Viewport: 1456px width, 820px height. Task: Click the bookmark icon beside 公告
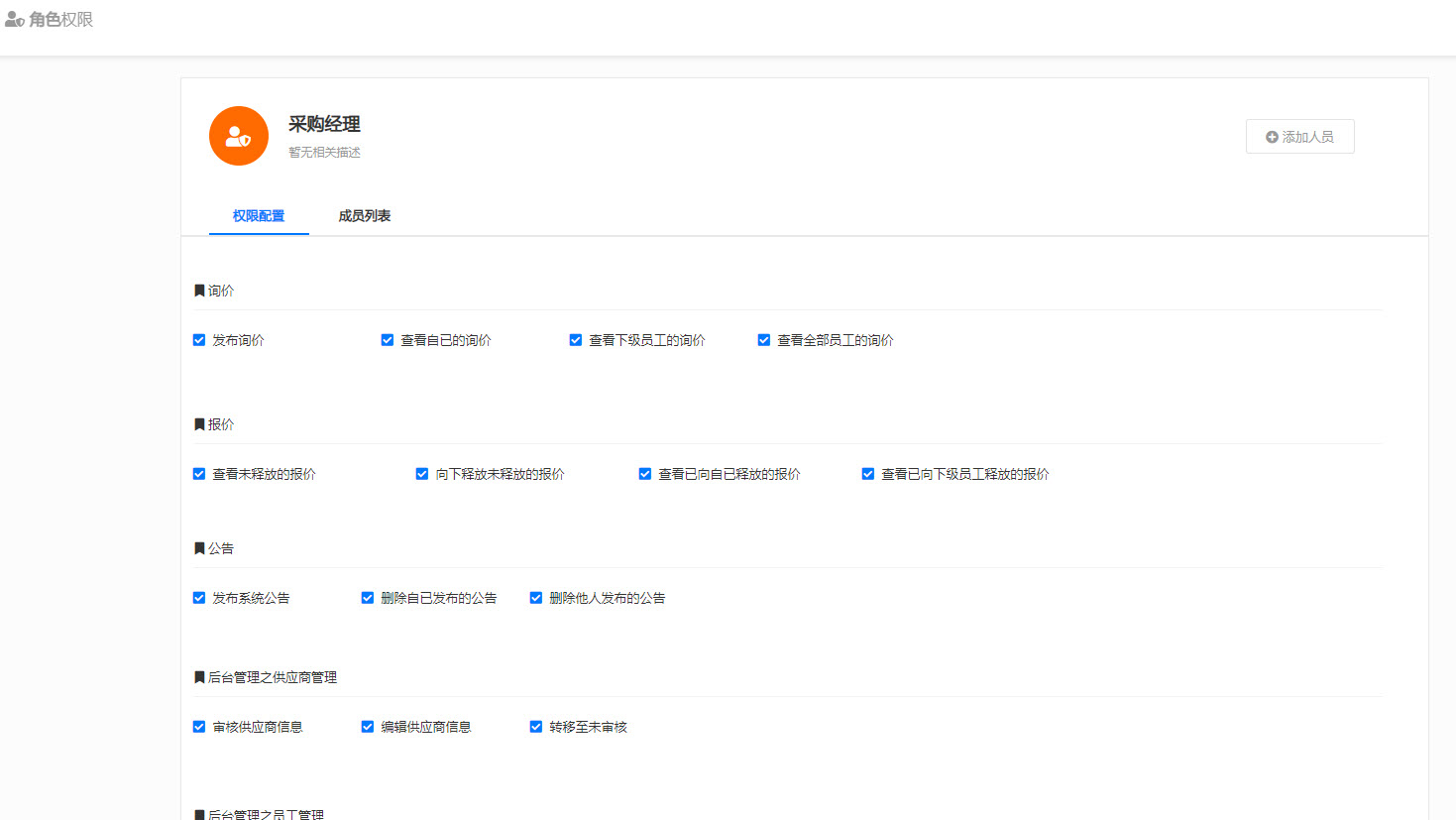[x=199, y=548]
